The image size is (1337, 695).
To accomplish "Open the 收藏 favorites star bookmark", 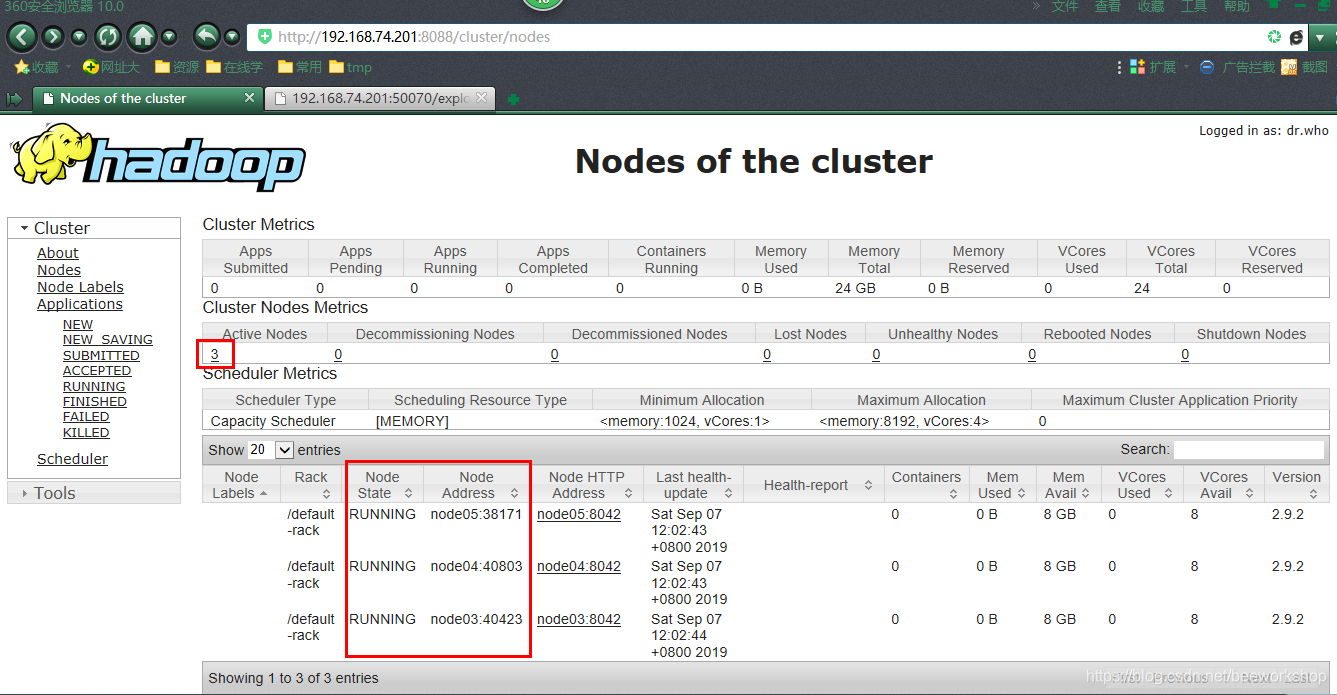I will pyautogui.click(x=36, y=67).
